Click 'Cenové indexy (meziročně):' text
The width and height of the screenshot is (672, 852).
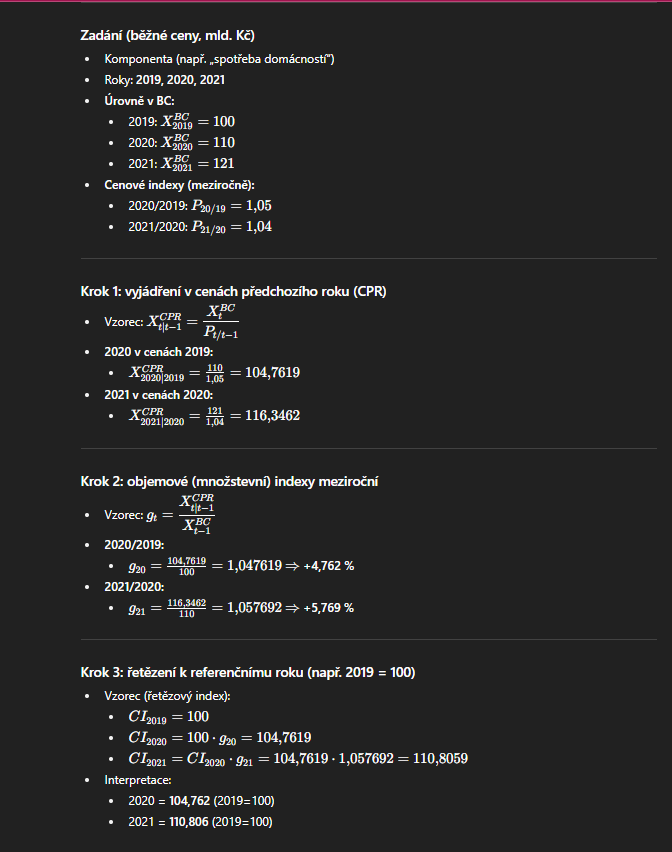[179, 185]
